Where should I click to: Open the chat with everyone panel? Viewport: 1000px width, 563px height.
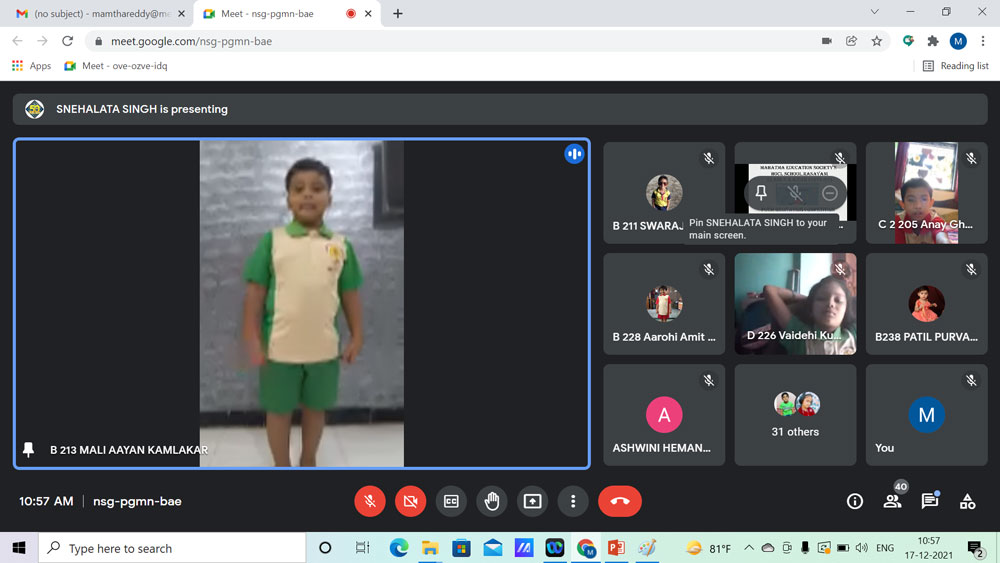(929, 501)
